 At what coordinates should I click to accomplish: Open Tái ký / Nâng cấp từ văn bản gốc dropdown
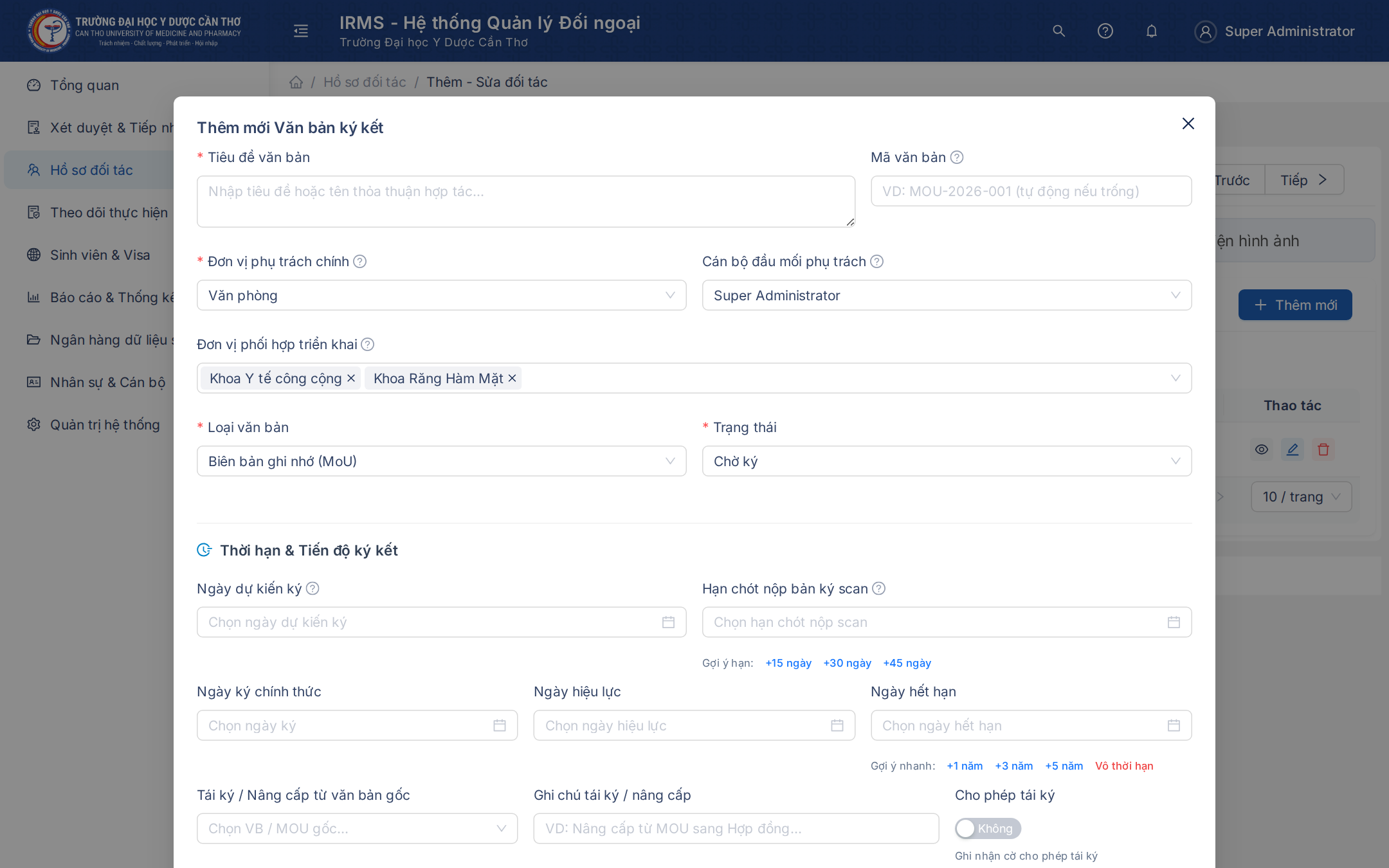pyautogui.click(x=357, y=828)
